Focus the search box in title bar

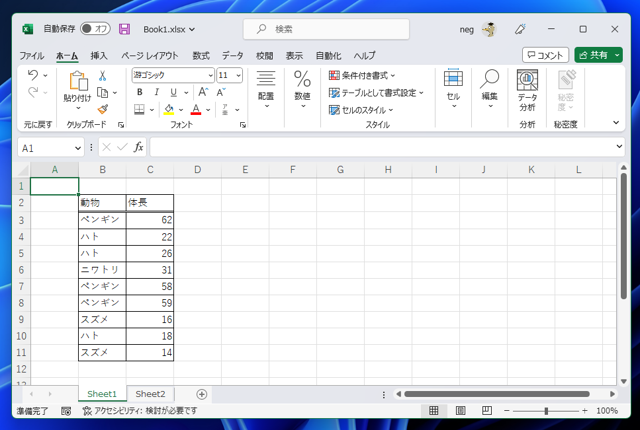pyautogui.click(x=326, y=29)
